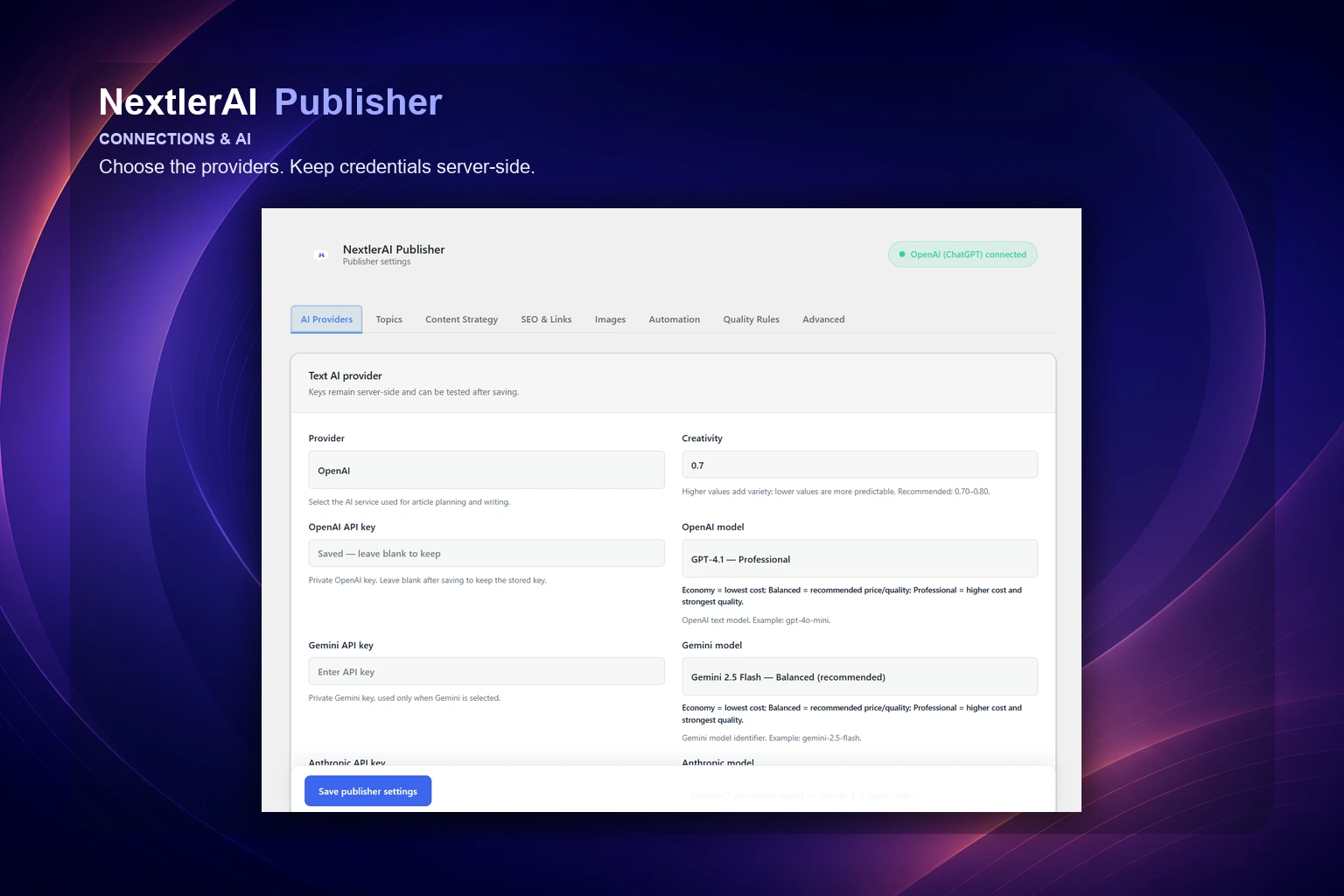The height and width of the screenshot is (896, 1344).
Task: Focus the OpenAI API key field
Action: coord(486,553)
